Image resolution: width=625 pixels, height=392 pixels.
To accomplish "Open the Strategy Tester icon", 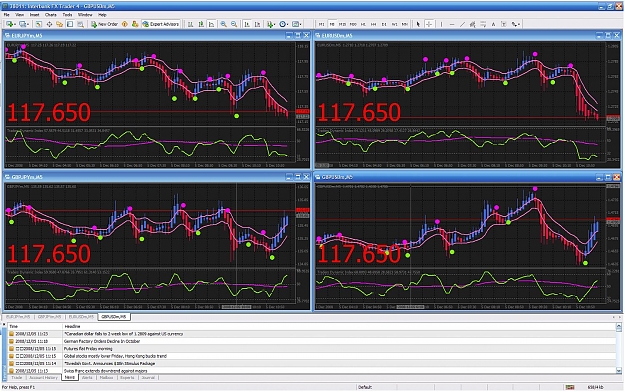I will coord(81,24).
